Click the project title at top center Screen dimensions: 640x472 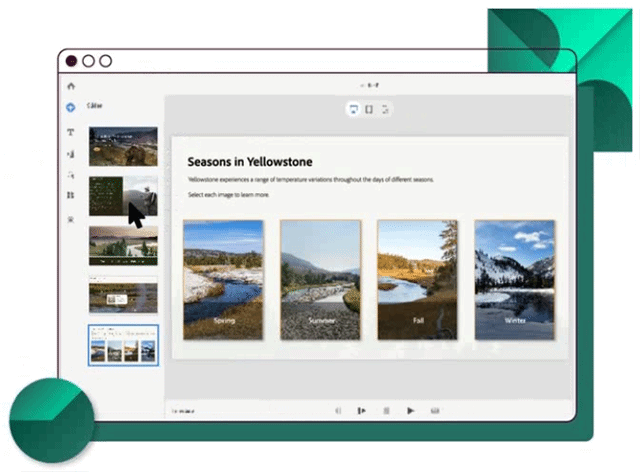click(x=370, y=85)
